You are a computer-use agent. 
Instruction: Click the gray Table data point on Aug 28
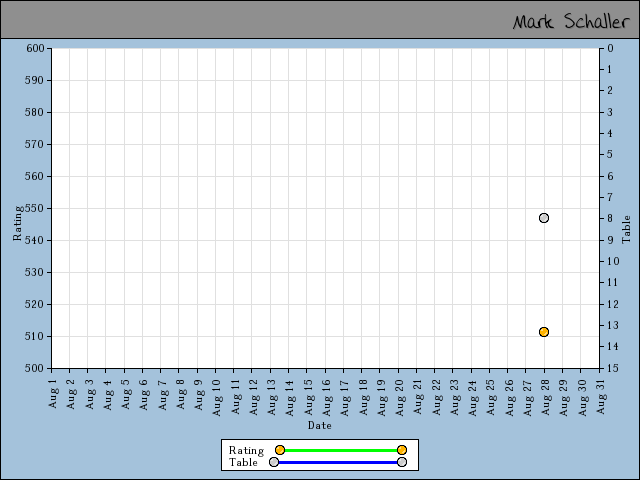point(544,218)
